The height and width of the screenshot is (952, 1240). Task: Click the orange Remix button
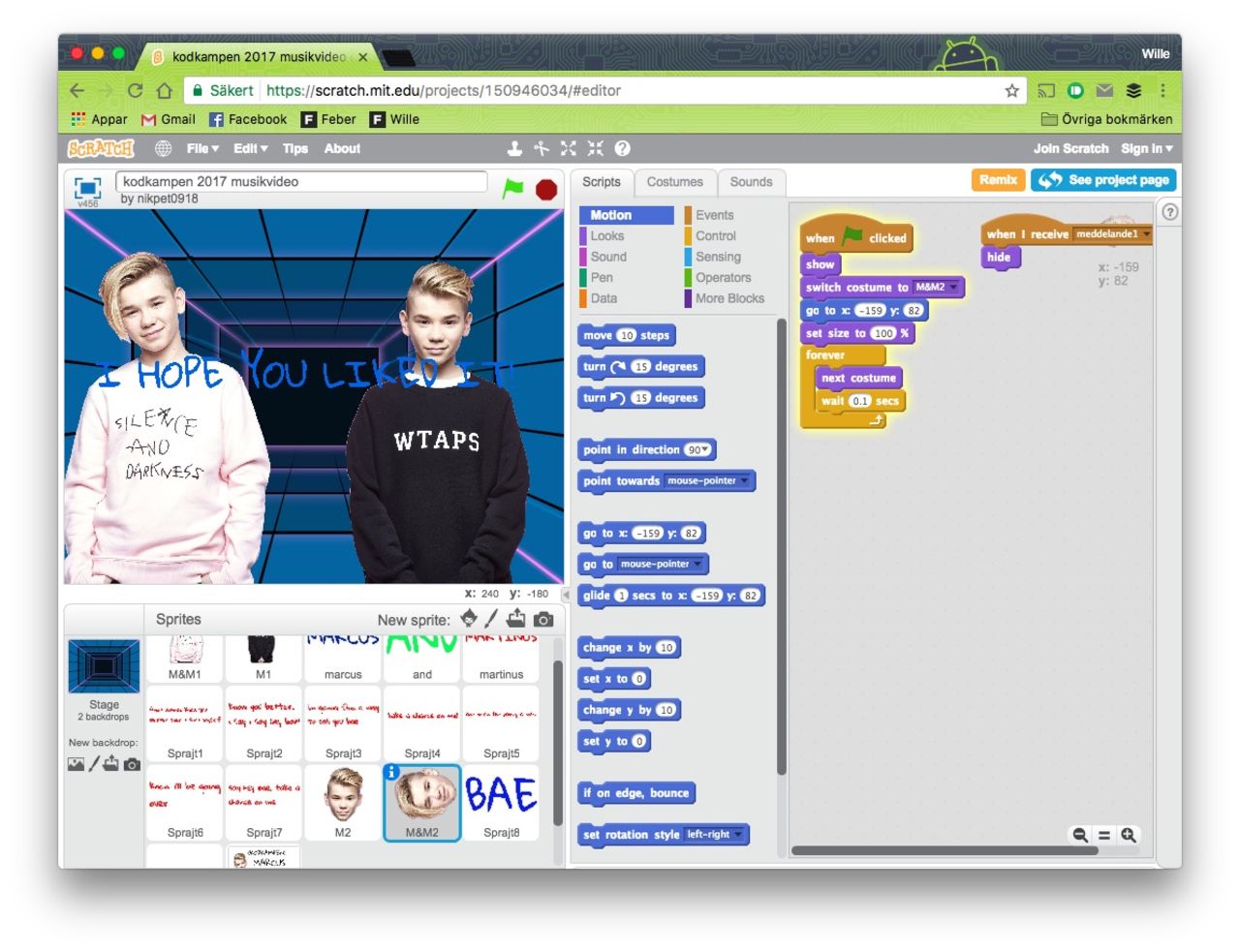click(x=997, y=180)
